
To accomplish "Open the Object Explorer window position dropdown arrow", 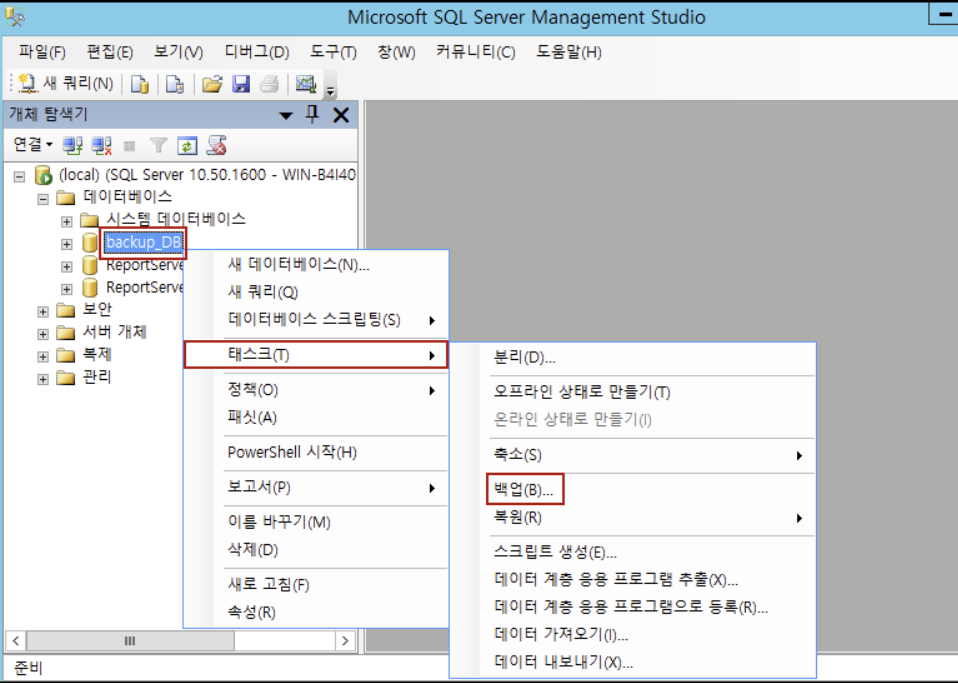I will tap(285, 115).
